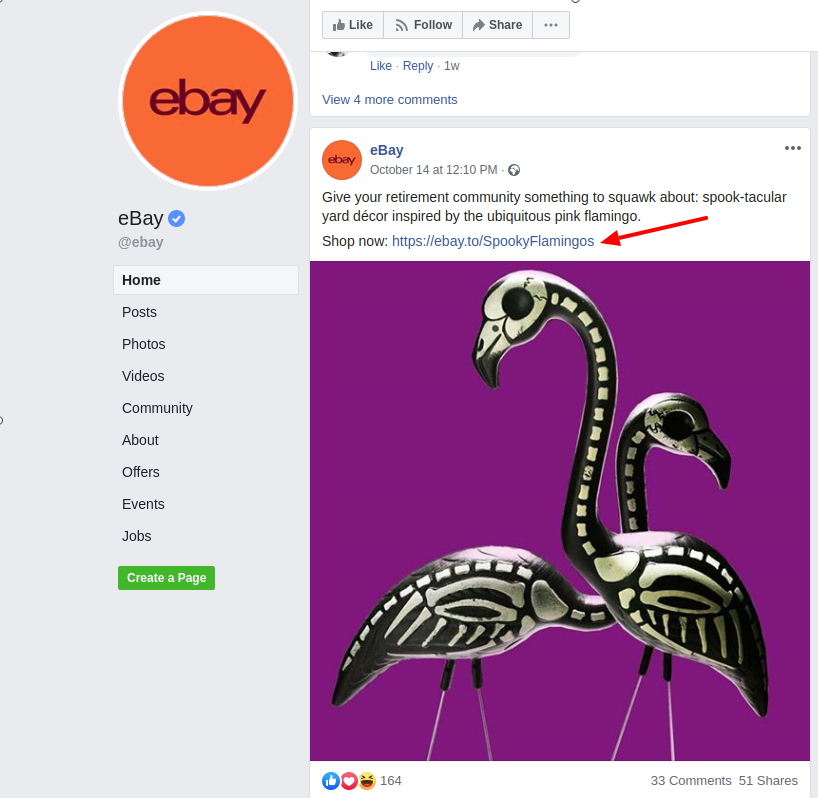The image size is (818, 798).
Task: Open the Offers section
Action: 140,472
